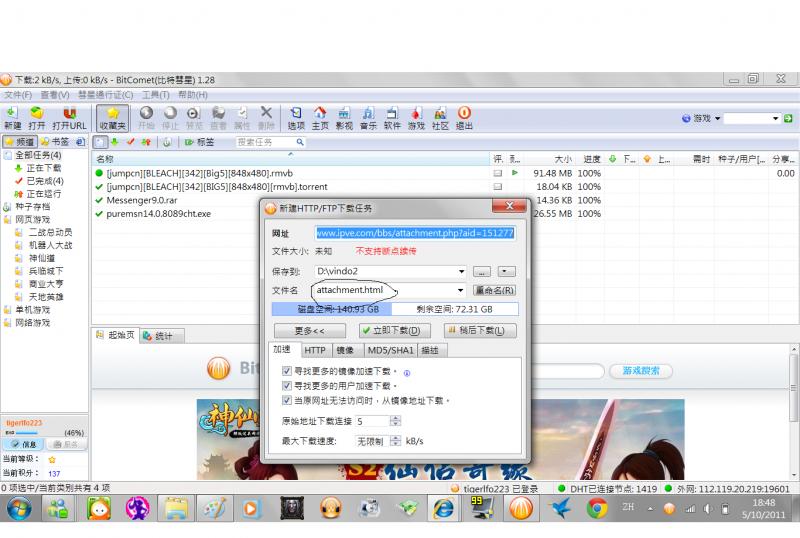Viewport: 800px width, 538px height.
Task: Open the 游戏 search category dropdown
Action: (717, 118)
